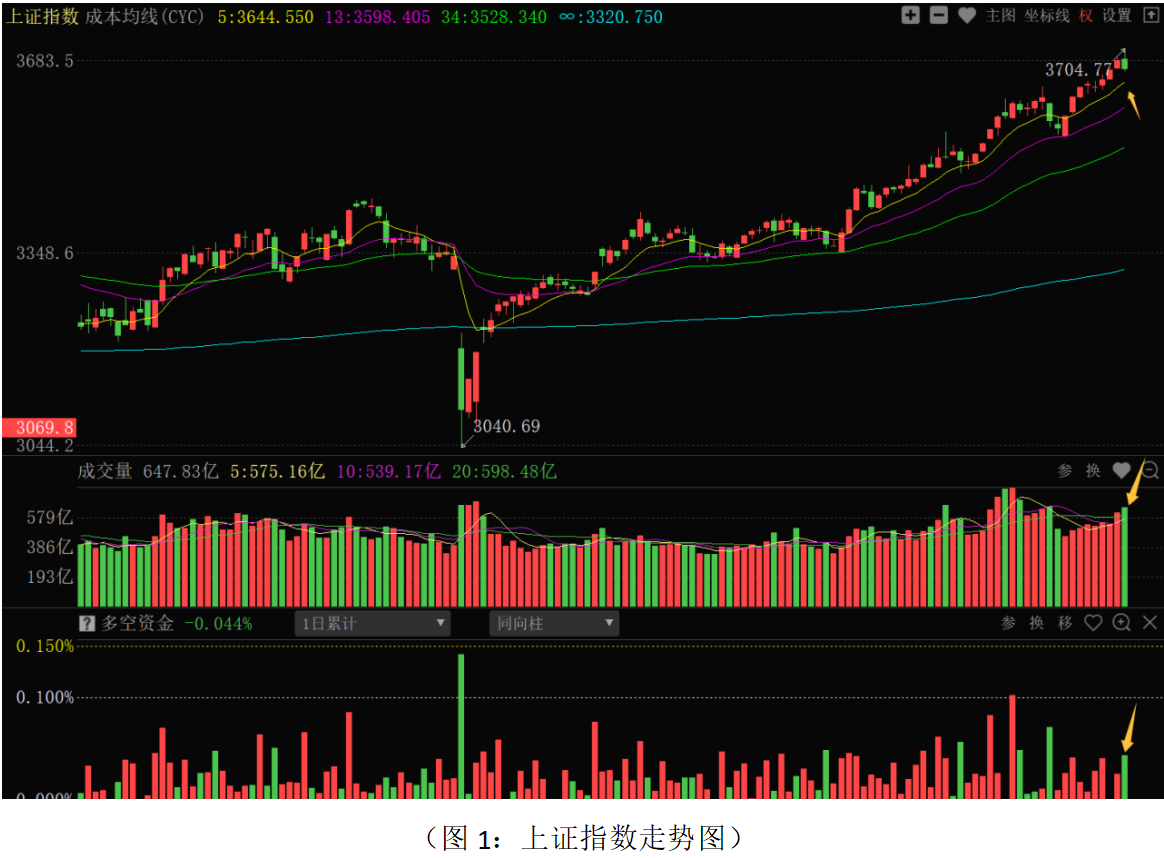1164x858 pixels.
Task: Favorite the main chart heart icon
Action: pyautogui.click(x=967, y=15)
